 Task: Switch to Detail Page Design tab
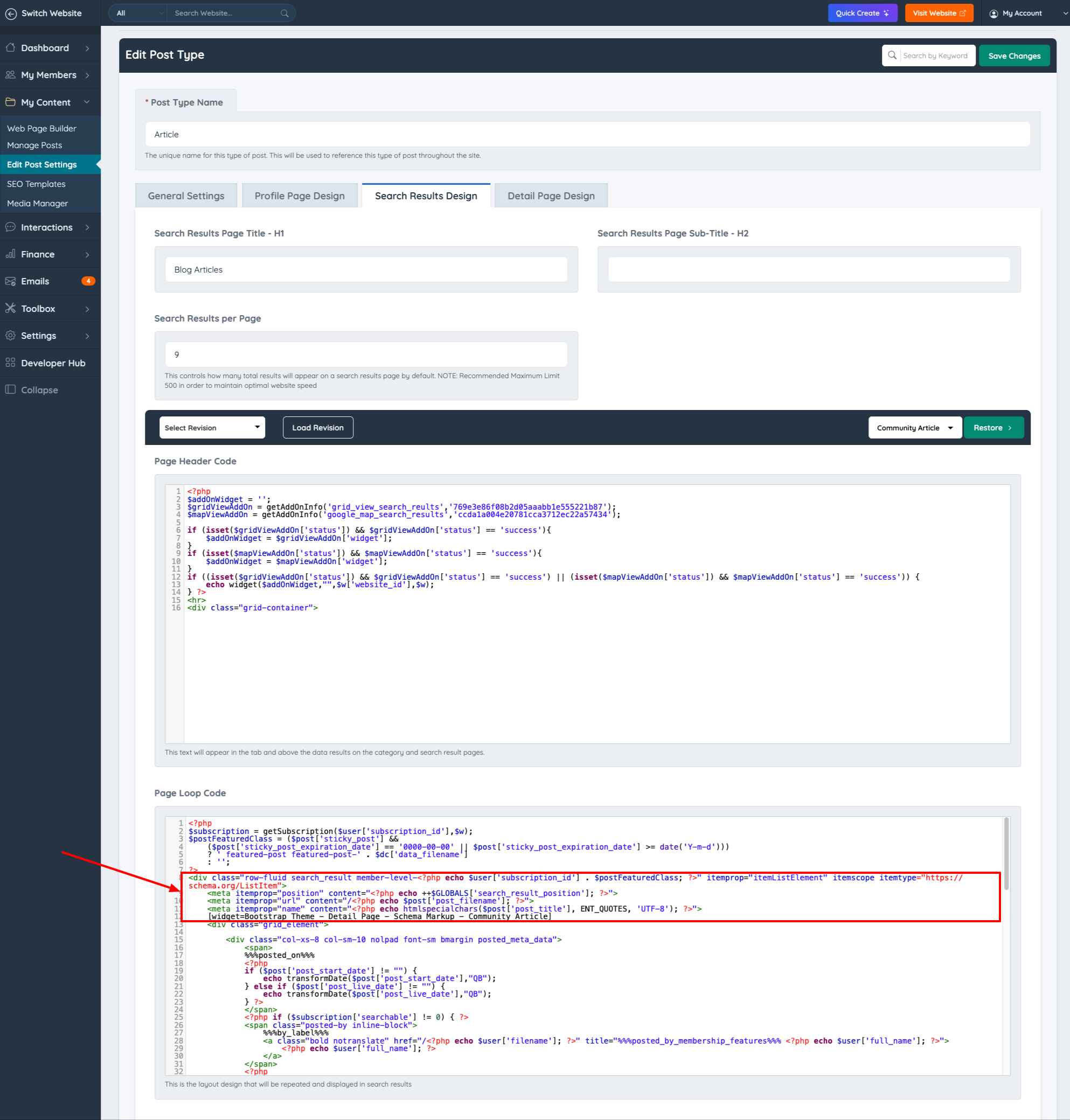pyautogui.click(x=551, y=196)
